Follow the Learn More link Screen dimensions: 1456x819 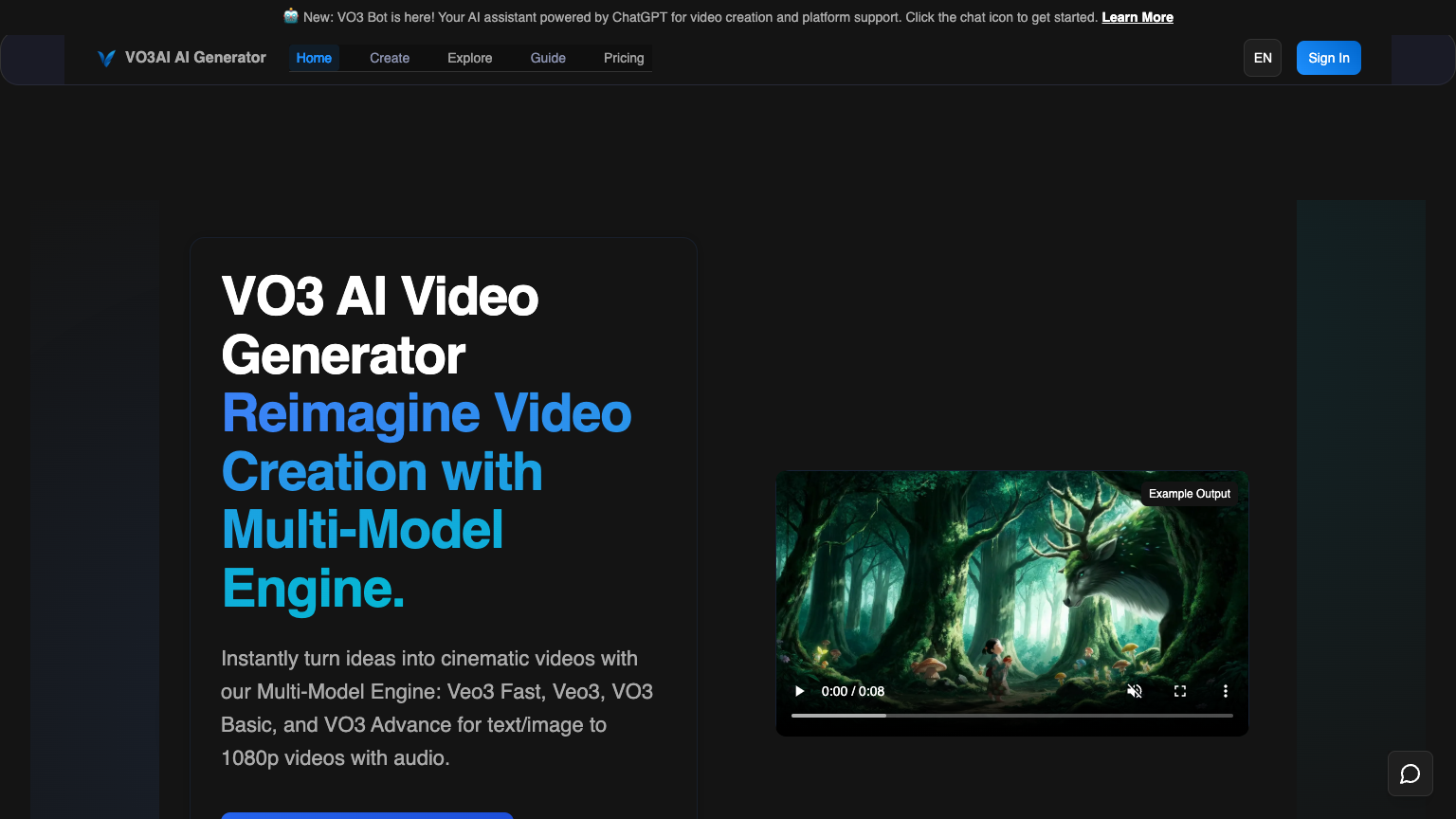(1137, 17)
